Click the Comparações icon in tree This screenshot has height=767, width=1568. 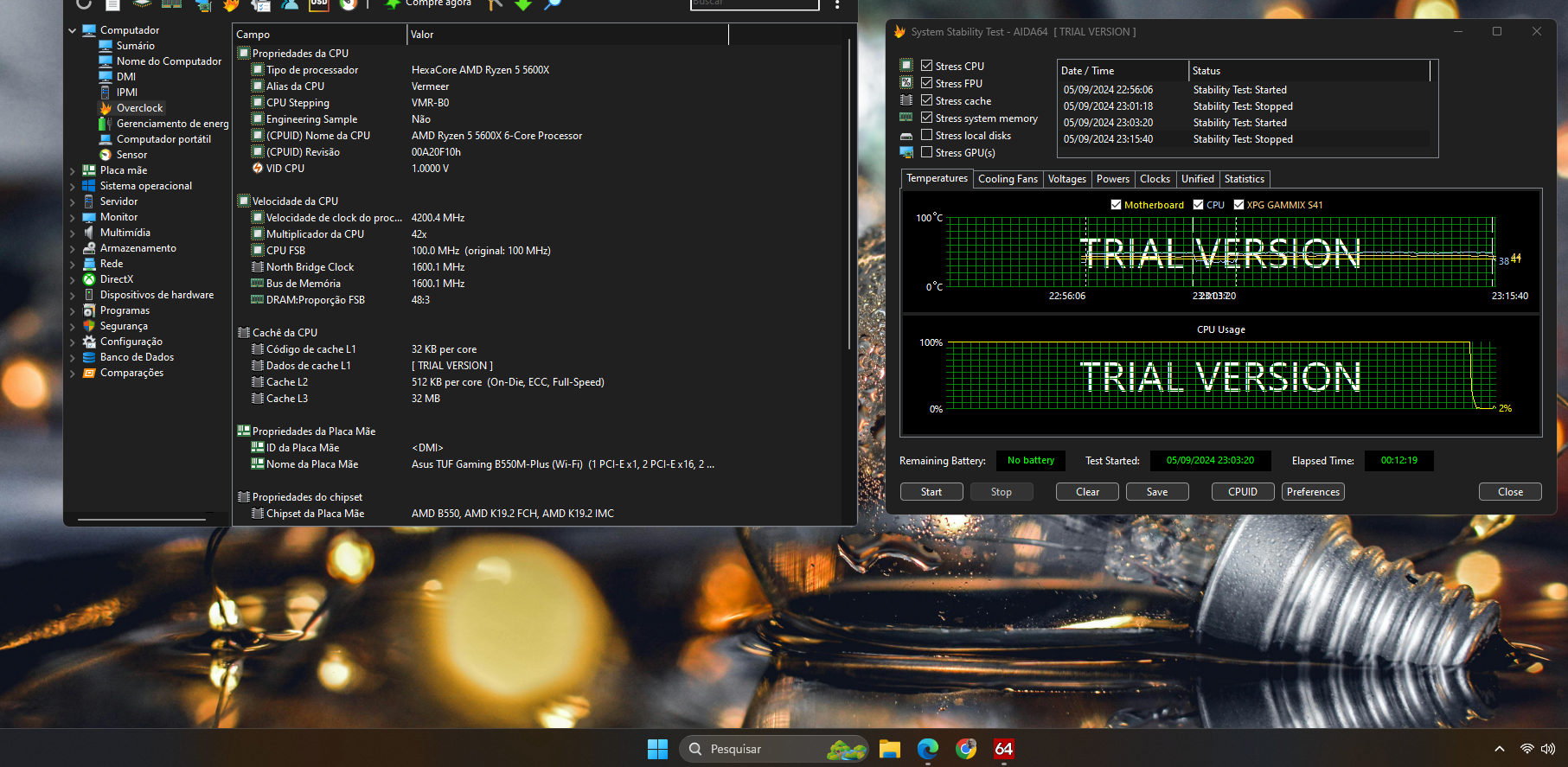click(89, 373)
